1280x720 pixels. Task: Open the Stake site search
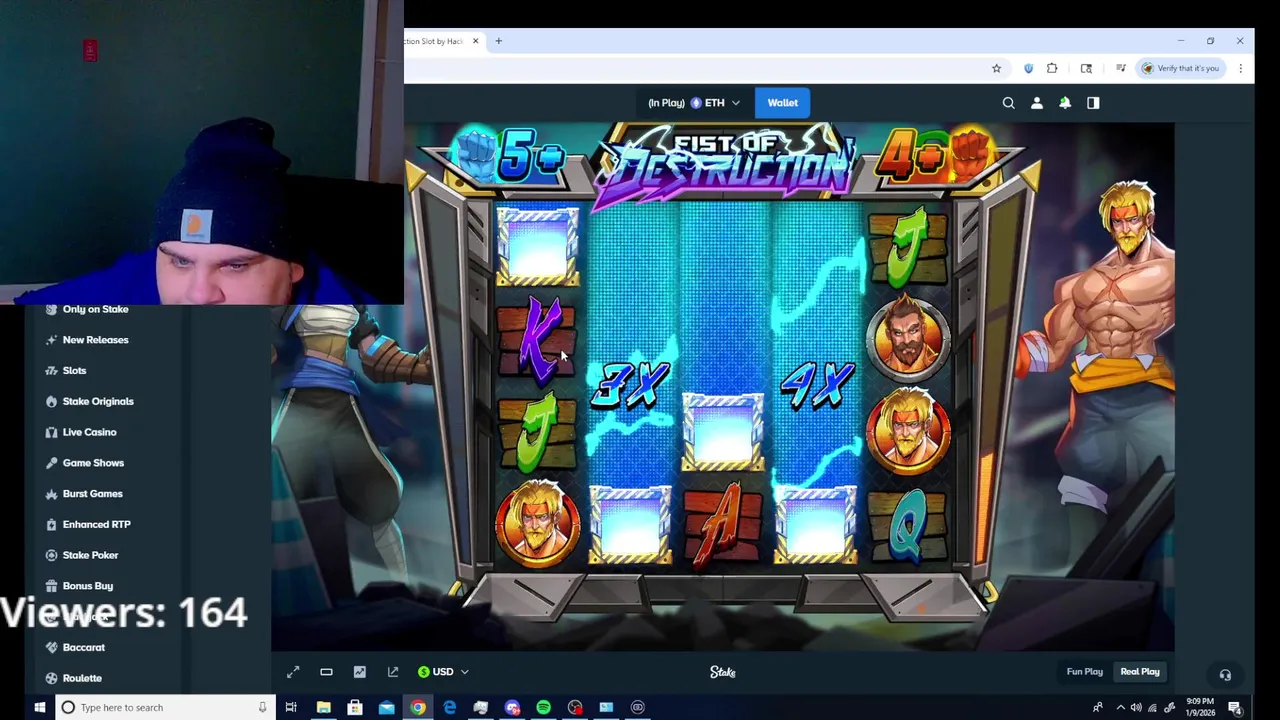click(x=1008, y=103)
